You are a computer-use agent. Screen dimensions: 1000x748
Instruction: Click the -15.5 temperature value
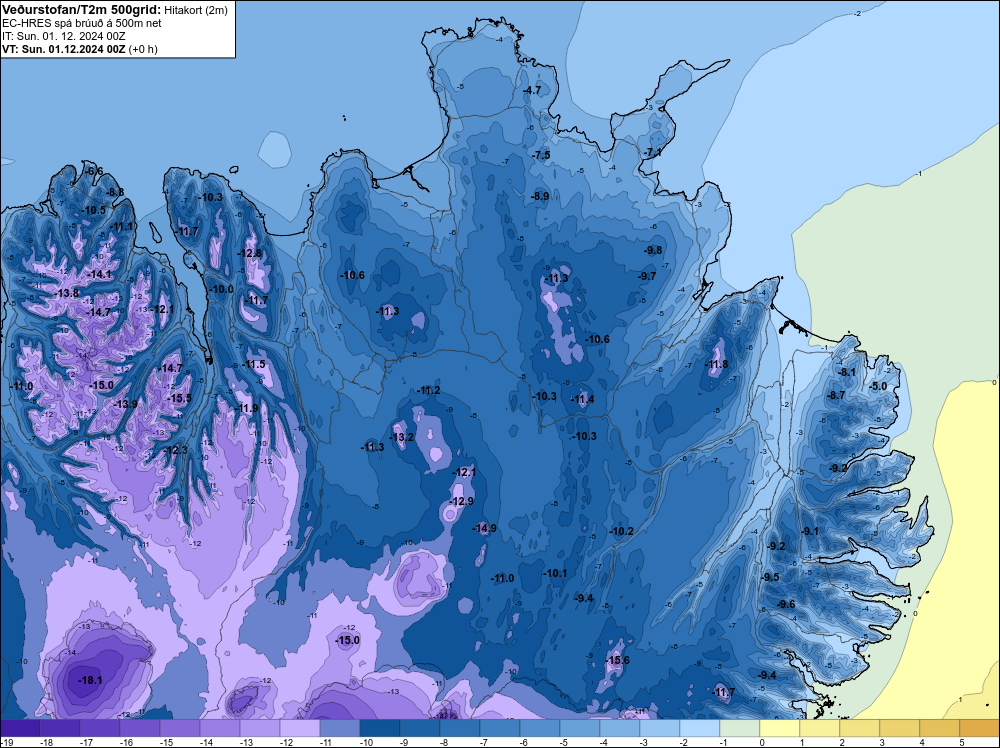coord(179,398)
